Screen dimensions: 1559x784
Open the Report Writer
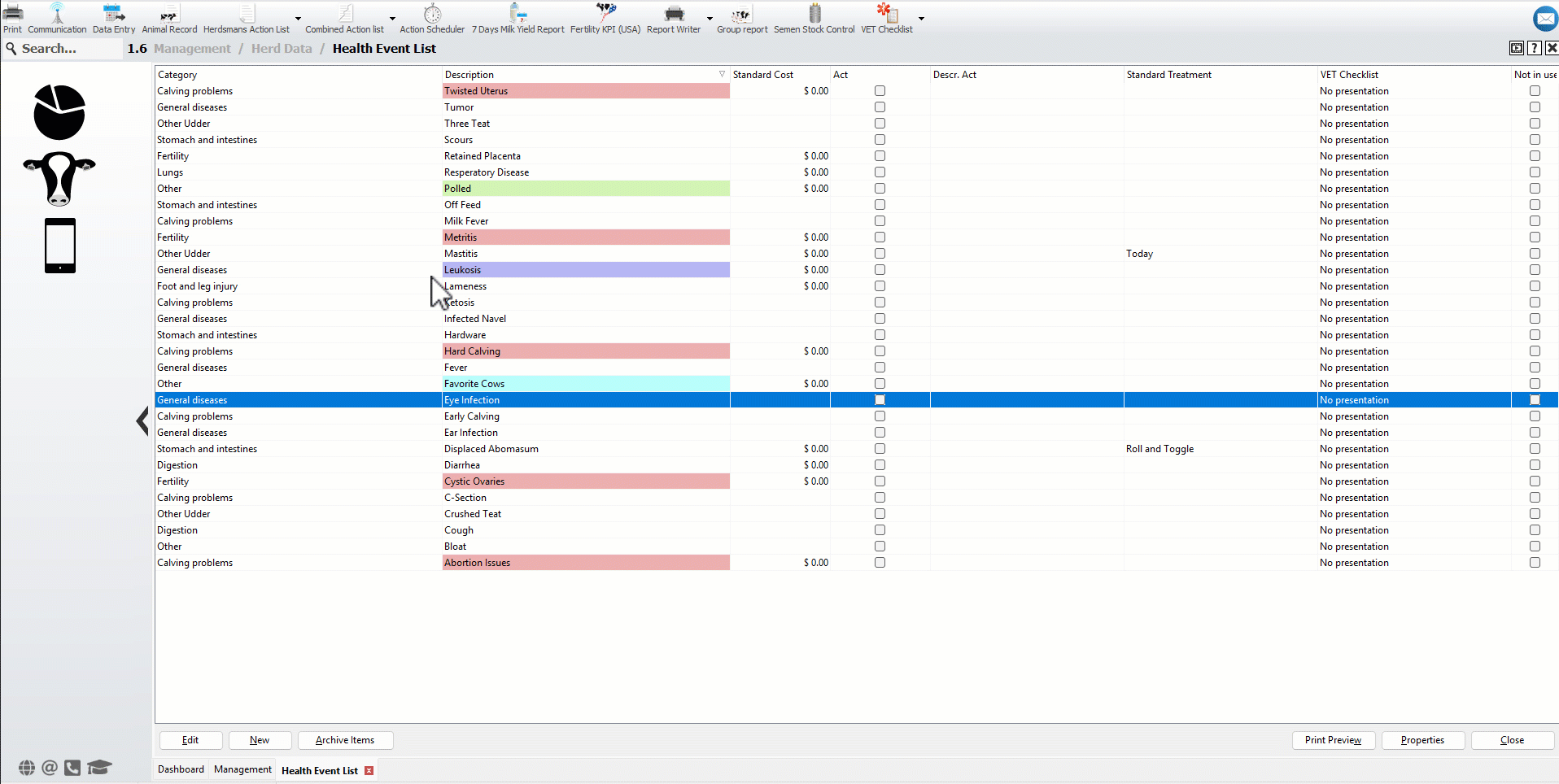click(x=674, y=18)
